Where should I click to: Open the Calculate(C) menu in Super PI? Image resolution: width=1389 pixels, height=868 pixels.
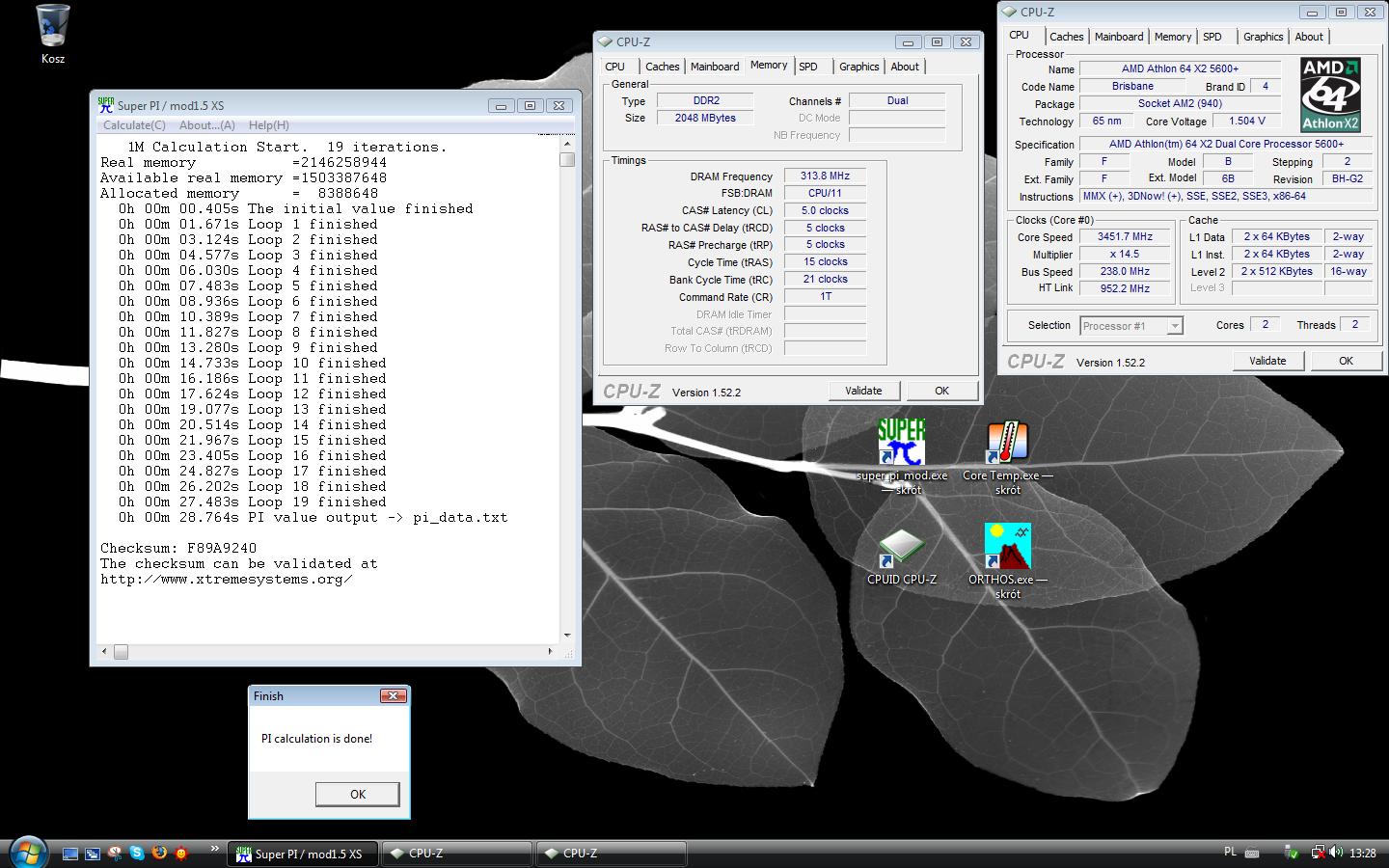click(134, 125)
